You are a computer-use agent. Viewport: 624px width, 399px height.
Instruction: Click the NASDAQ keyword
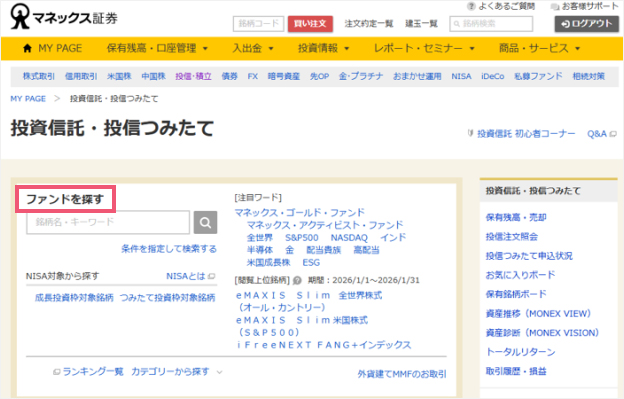pos(349,238)
